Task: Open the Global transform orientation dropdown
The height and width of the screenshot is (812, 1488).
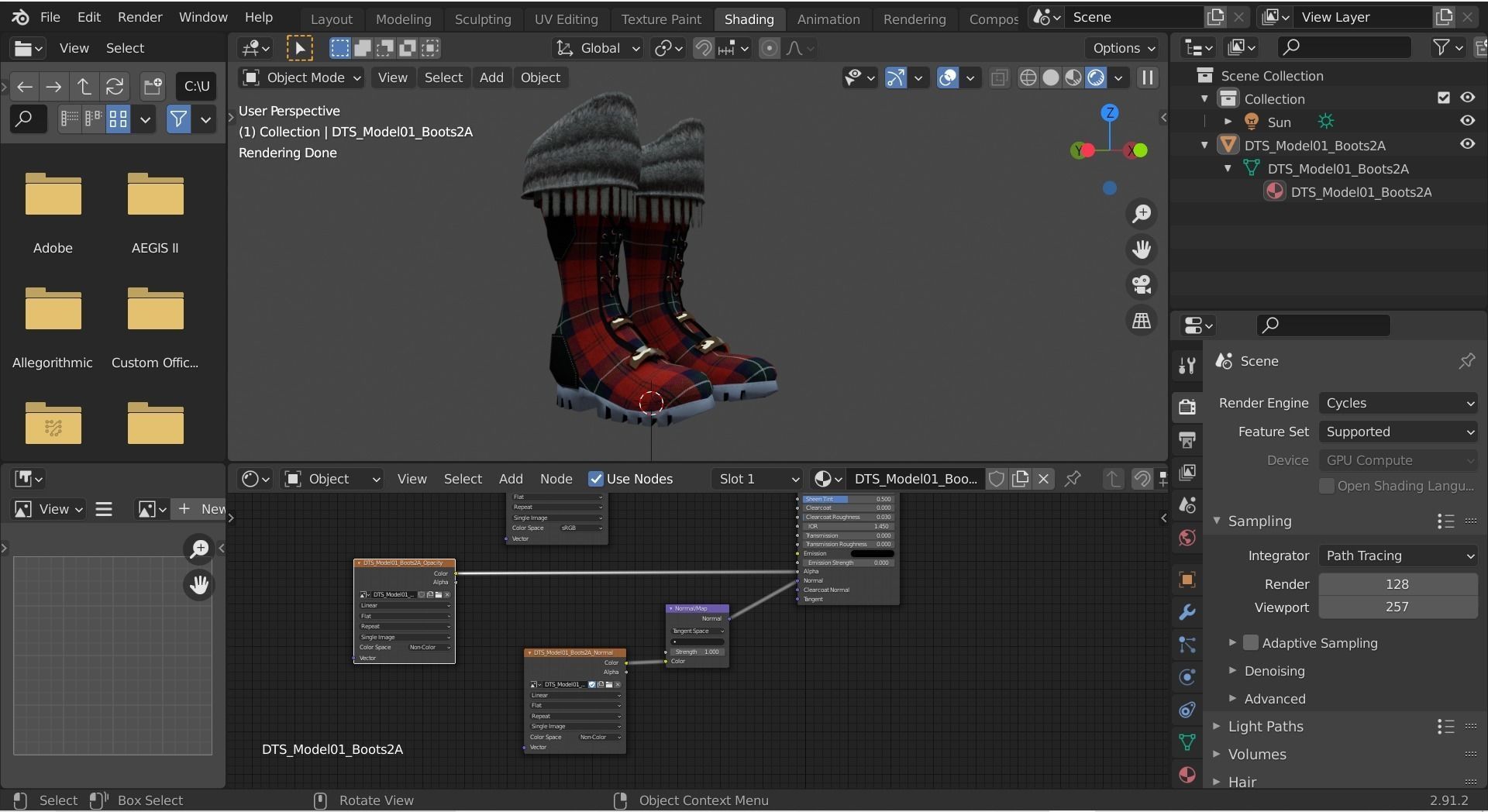Action: click(x=598, y=48)
